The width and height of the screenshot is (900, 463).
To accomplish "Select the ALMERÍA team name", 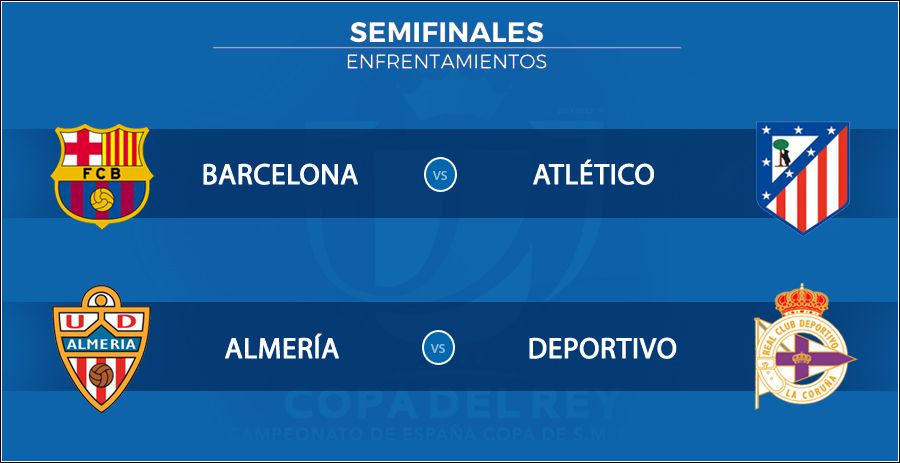I will 282,348.
